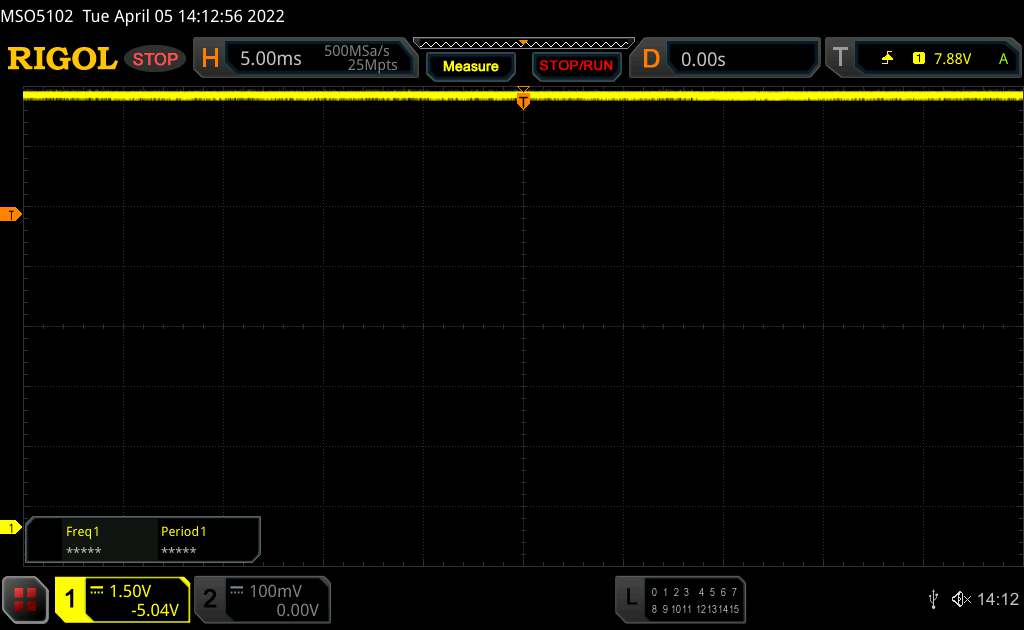Screen dimensions: 1024x630
Task: Toggle channel 1 using its number badge
Action: (71, 599)
